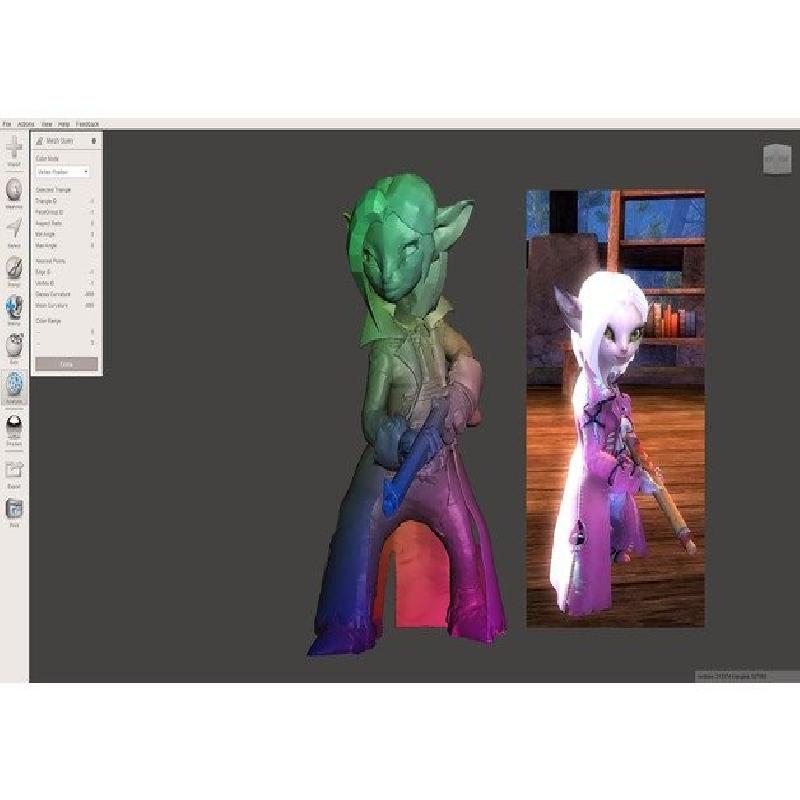Click the view cube in the viewport corner
800x800 pixels.
[x=777, y=158]
